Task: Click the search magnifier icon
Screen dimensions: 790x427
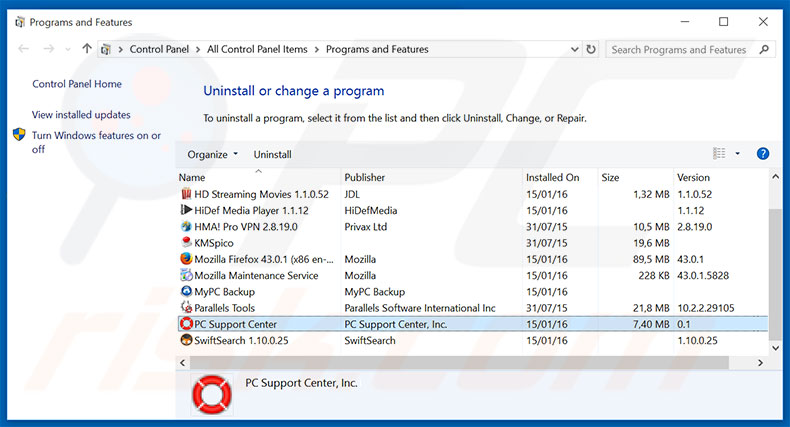Action: pyautogui.click(x=764, y=49)
